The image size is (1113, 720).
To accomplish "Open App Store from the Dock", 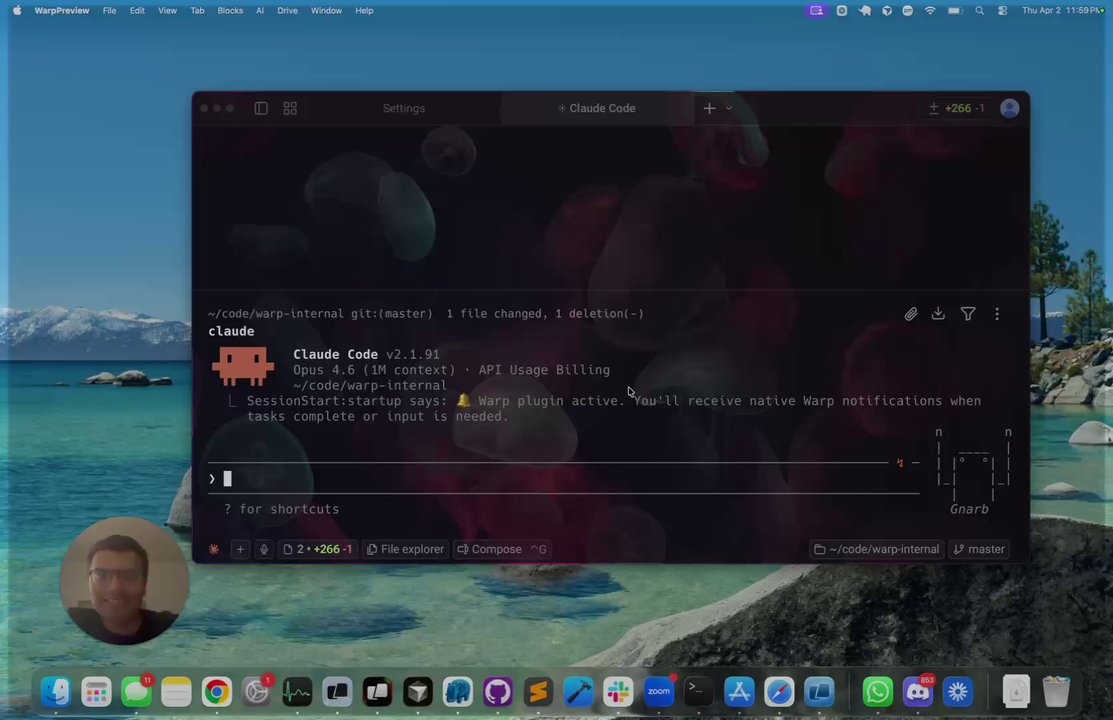I will tap(739, 691).
